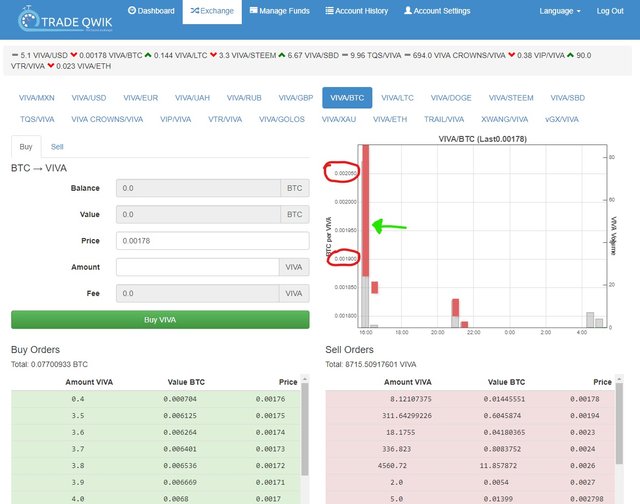640x504 pixels.
Task: Click buy order row priced 0.00173
Action: pyautogui.click(x=156, y=449)
